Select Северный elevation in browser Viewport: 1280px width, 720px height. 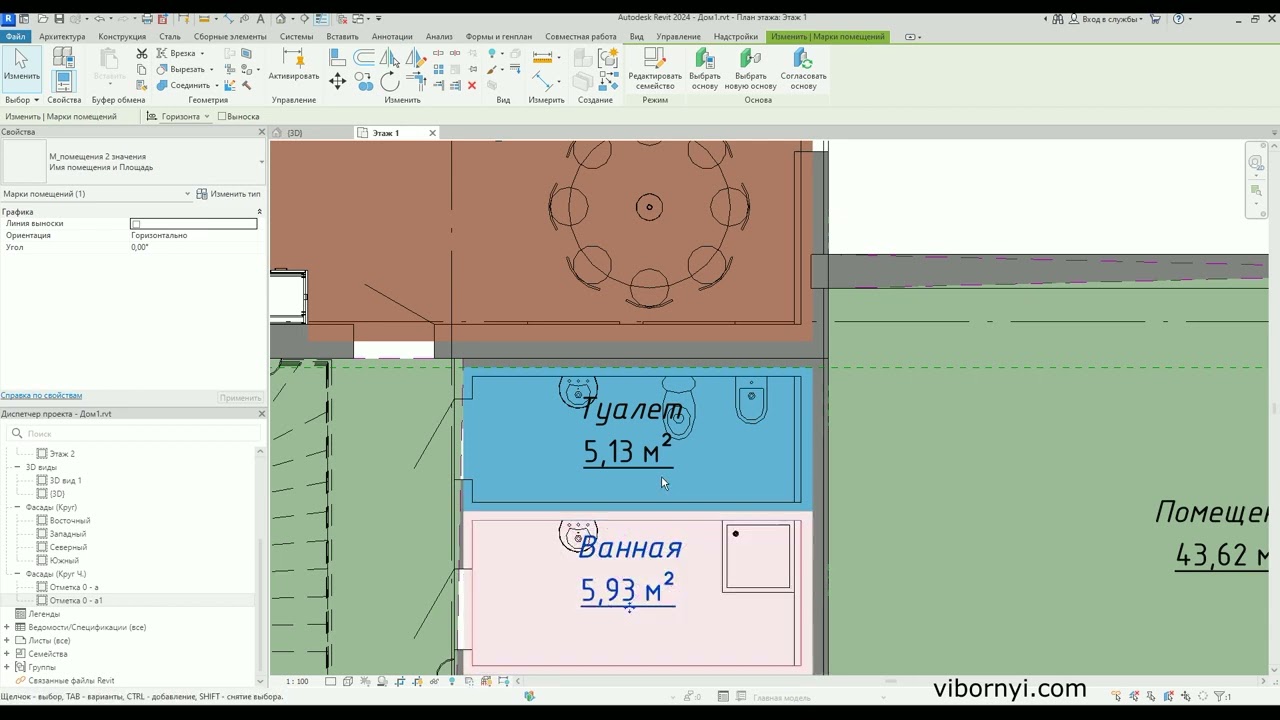tap(68, 547)
